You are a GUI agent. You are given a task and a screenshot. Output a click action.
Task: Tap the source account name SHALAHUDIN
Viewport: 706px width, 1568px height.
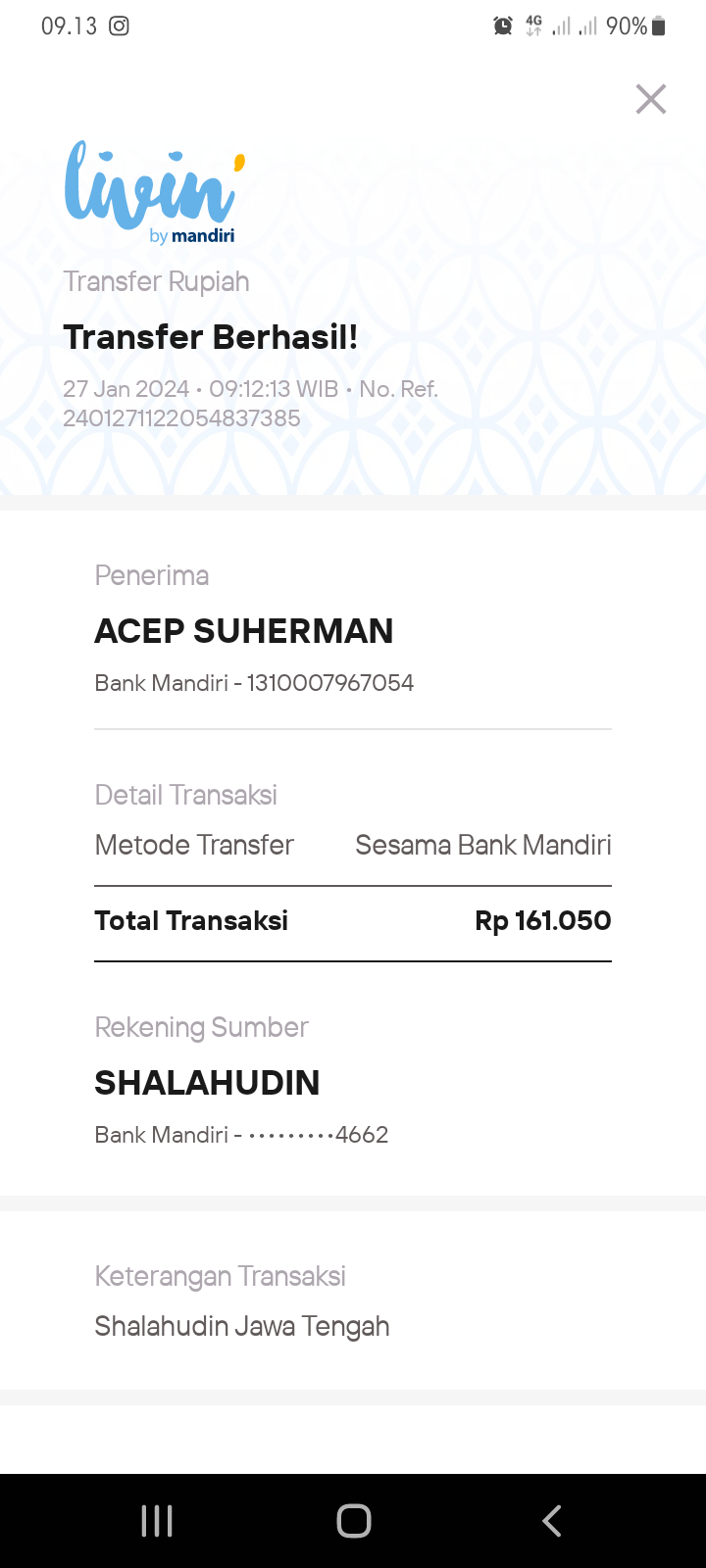point(207,1083)
